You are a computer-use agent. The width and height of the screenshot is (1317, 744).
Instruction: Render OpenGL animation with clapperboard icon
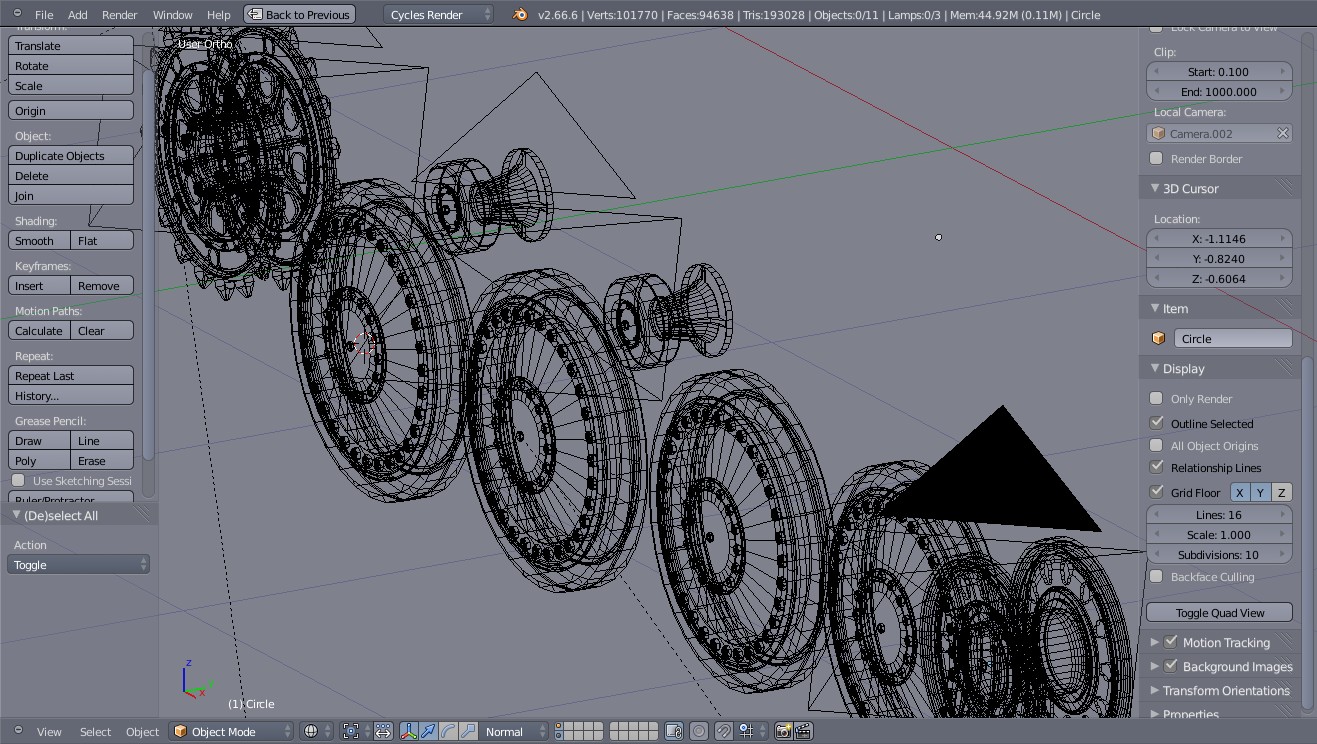click(802, 731)
